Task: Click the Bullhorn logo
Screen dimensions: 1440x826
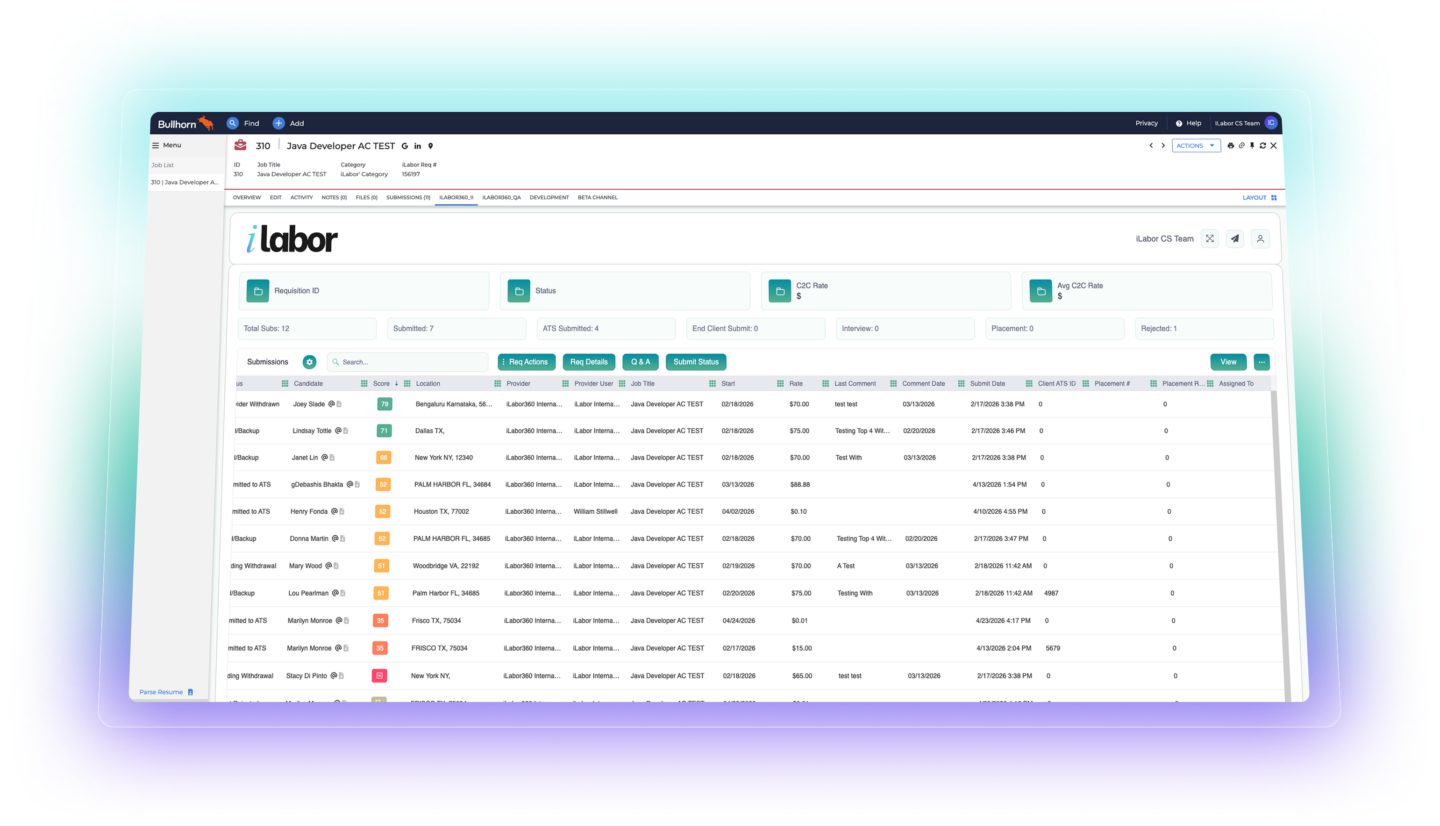Action: [186, 123]
